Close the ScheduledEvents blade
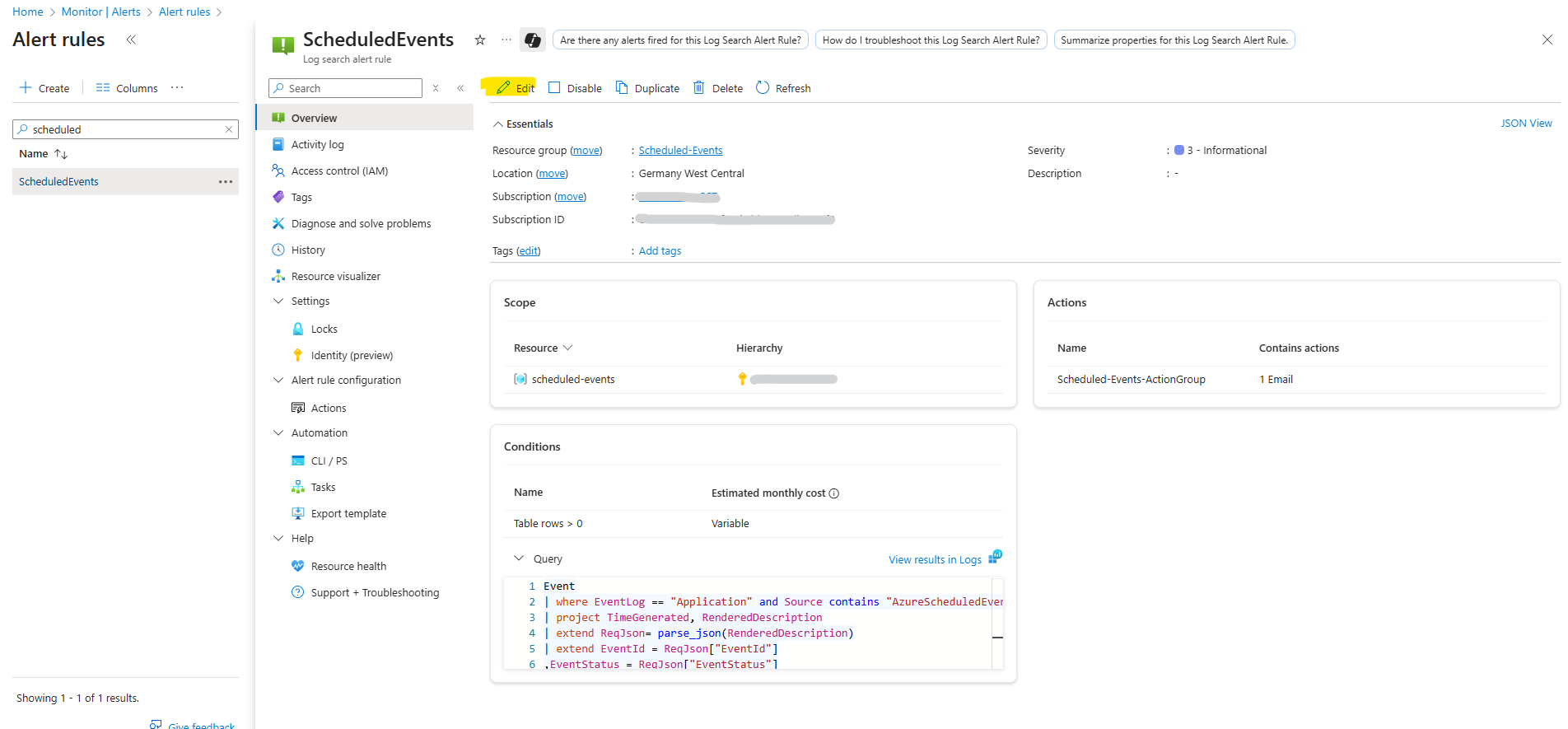 1547,40
